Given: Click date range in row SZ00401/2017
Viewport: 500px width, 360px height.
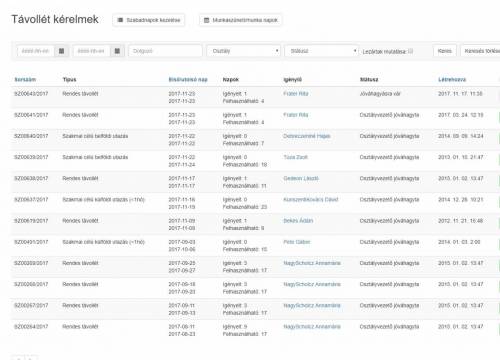Looking at the screenshot, I should 182,246.
